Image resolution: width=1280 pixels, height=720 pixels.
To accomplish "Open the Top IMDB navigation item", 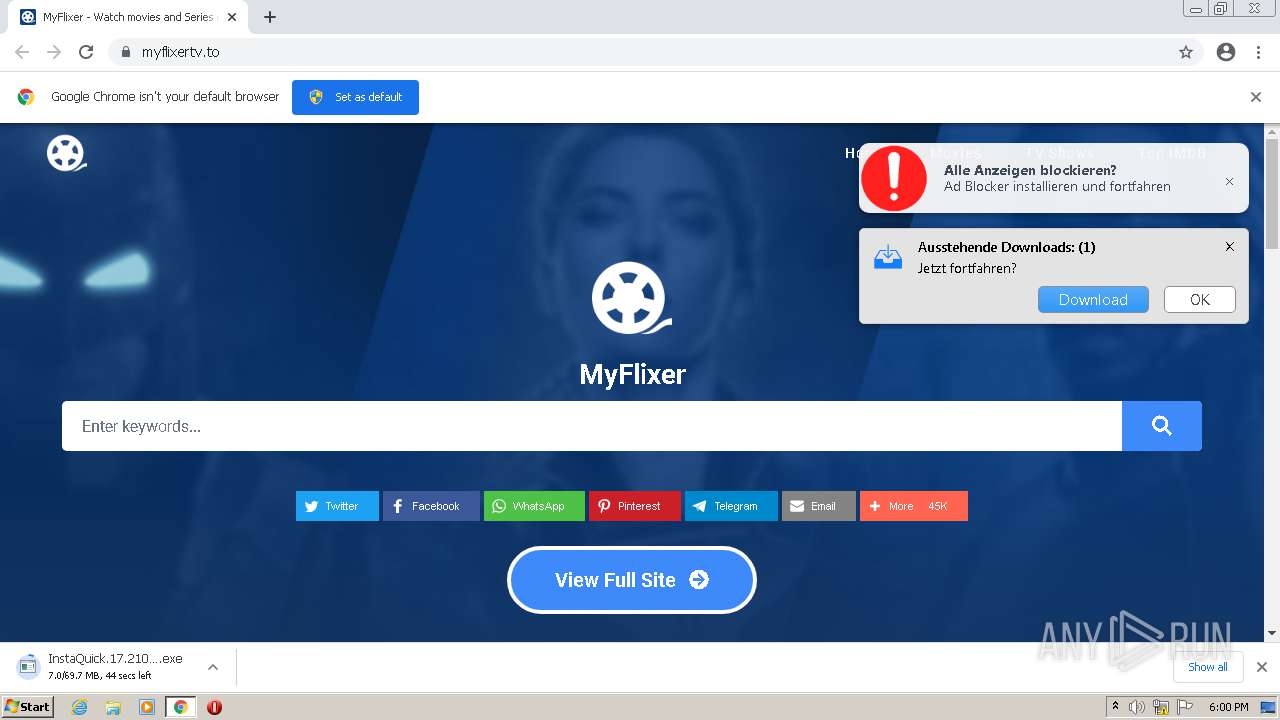I will pyautogui.click(x=1172, y=153).
